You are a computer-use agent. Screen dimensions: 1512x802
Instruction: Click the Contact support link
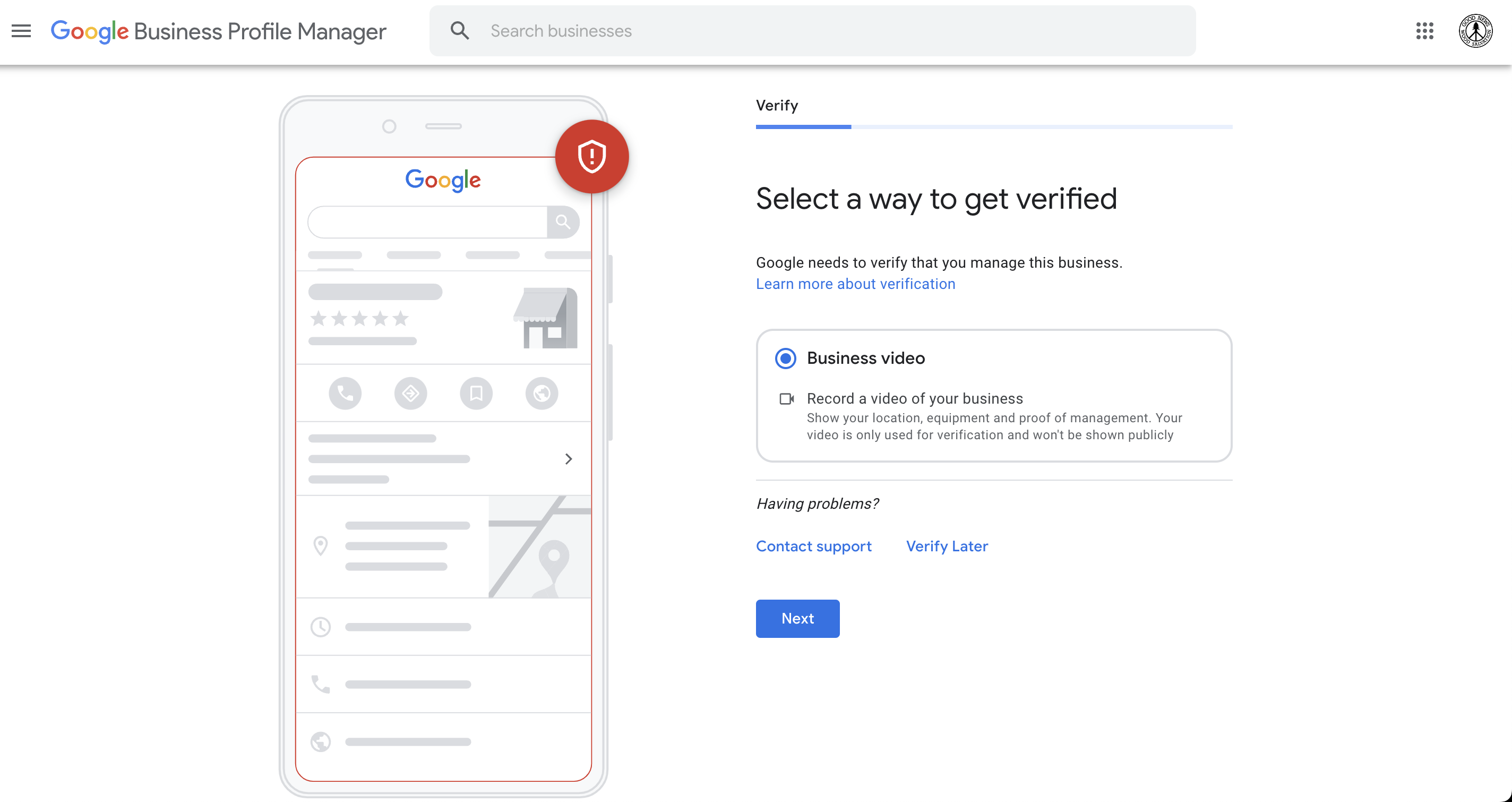(813, 547)
